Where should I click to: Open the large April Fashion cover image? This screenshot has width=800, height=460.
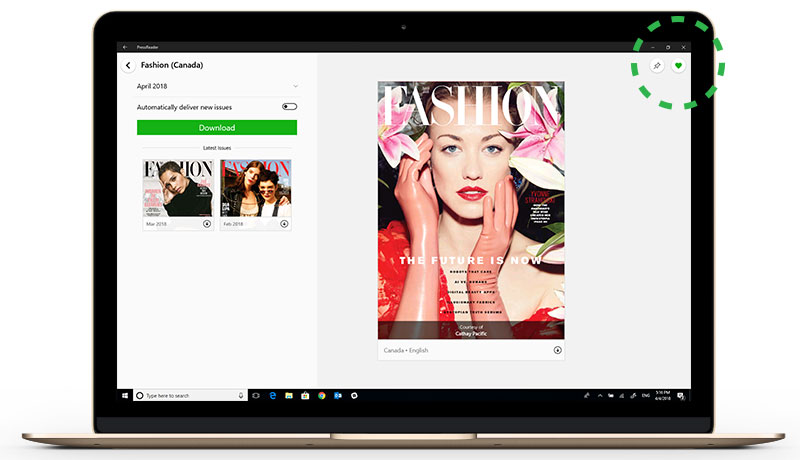471,210
